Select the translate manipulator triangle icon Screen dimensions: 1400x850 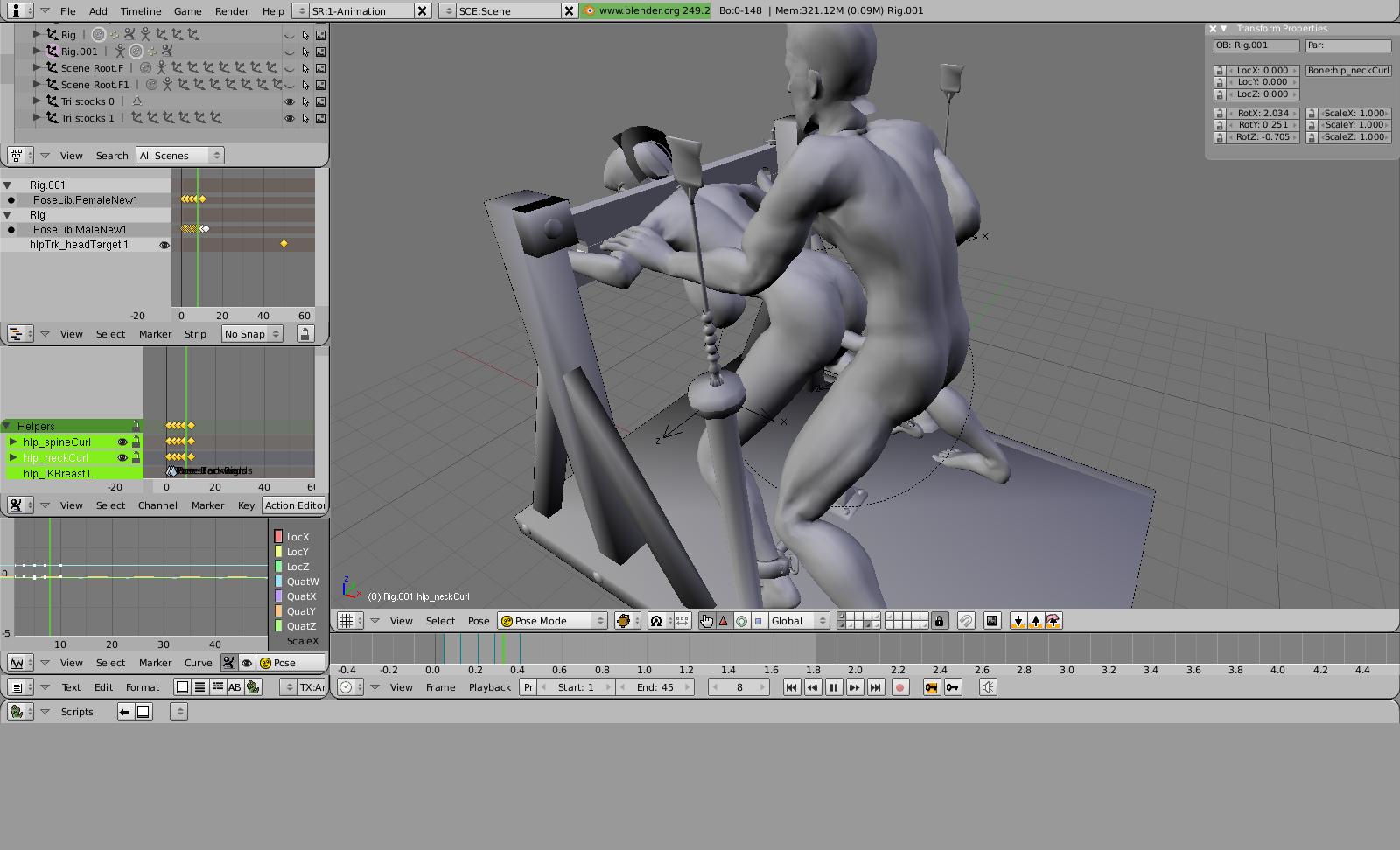[724, 621]
